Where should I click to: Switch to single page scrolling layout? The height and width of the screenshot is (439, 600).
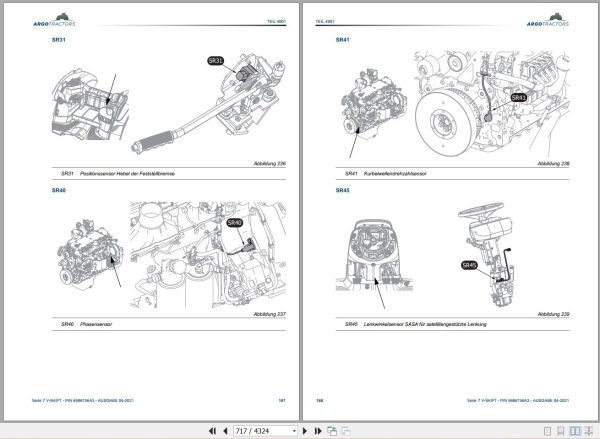[x=561, y=431]
